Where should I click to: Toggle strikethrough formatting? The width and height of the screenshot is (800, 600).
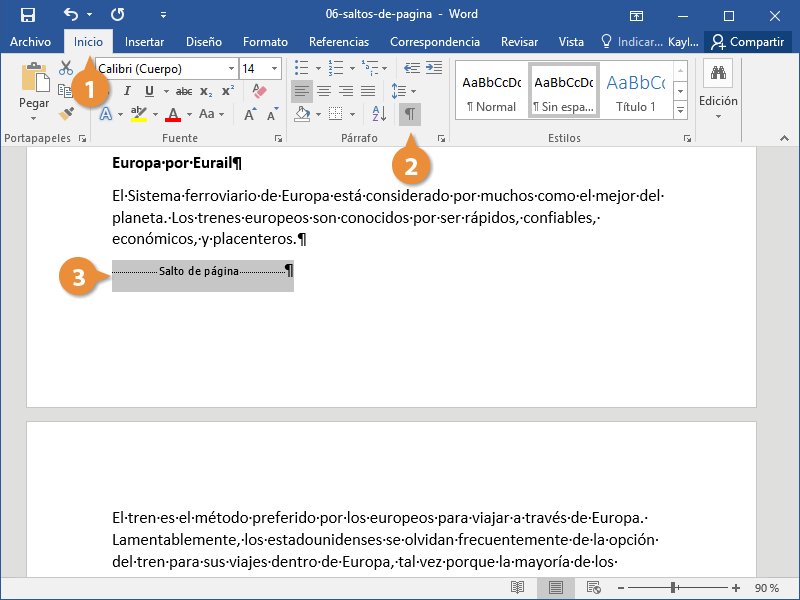coord(184,91)
